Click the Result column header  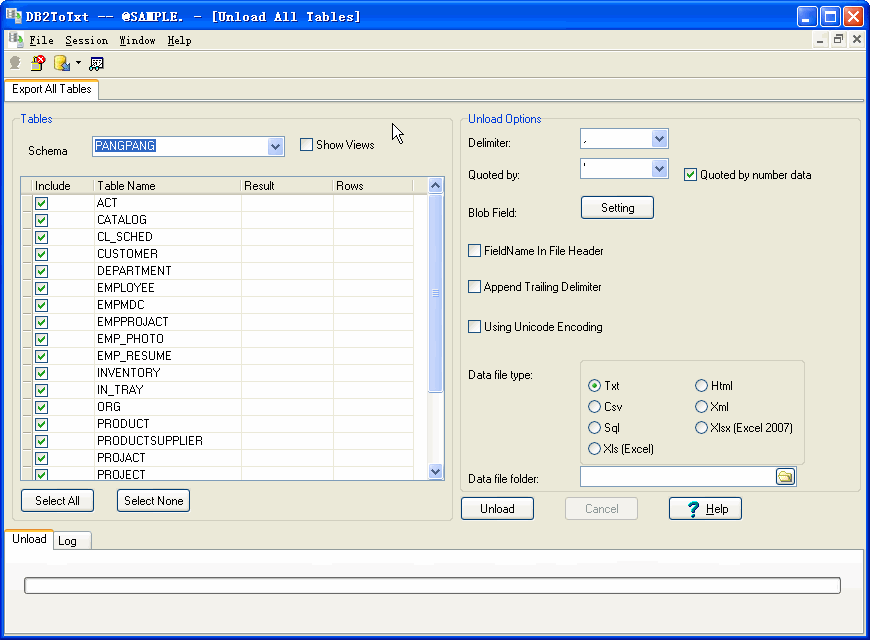(x=287, y=186)
